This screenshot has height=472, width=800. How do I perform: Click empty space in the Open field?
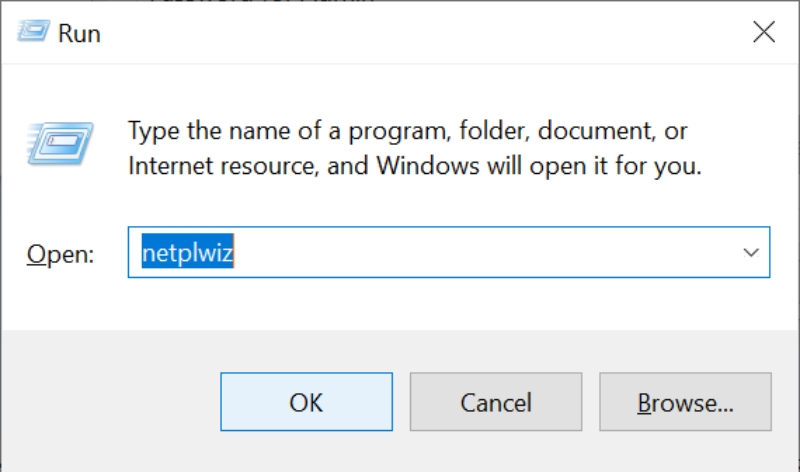pyautogui.click(x=480, y=253)
